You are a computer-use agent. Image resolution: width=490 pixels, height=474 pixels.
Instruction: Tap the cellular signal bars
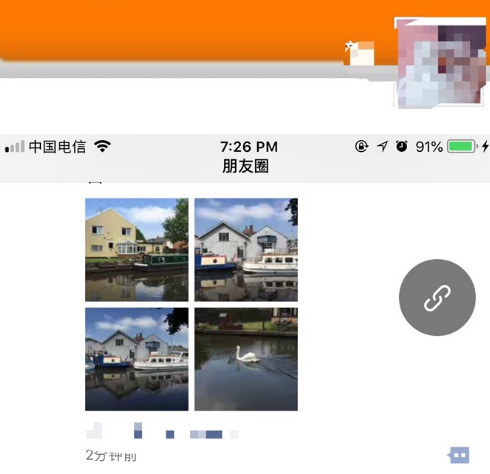(15, 146)
